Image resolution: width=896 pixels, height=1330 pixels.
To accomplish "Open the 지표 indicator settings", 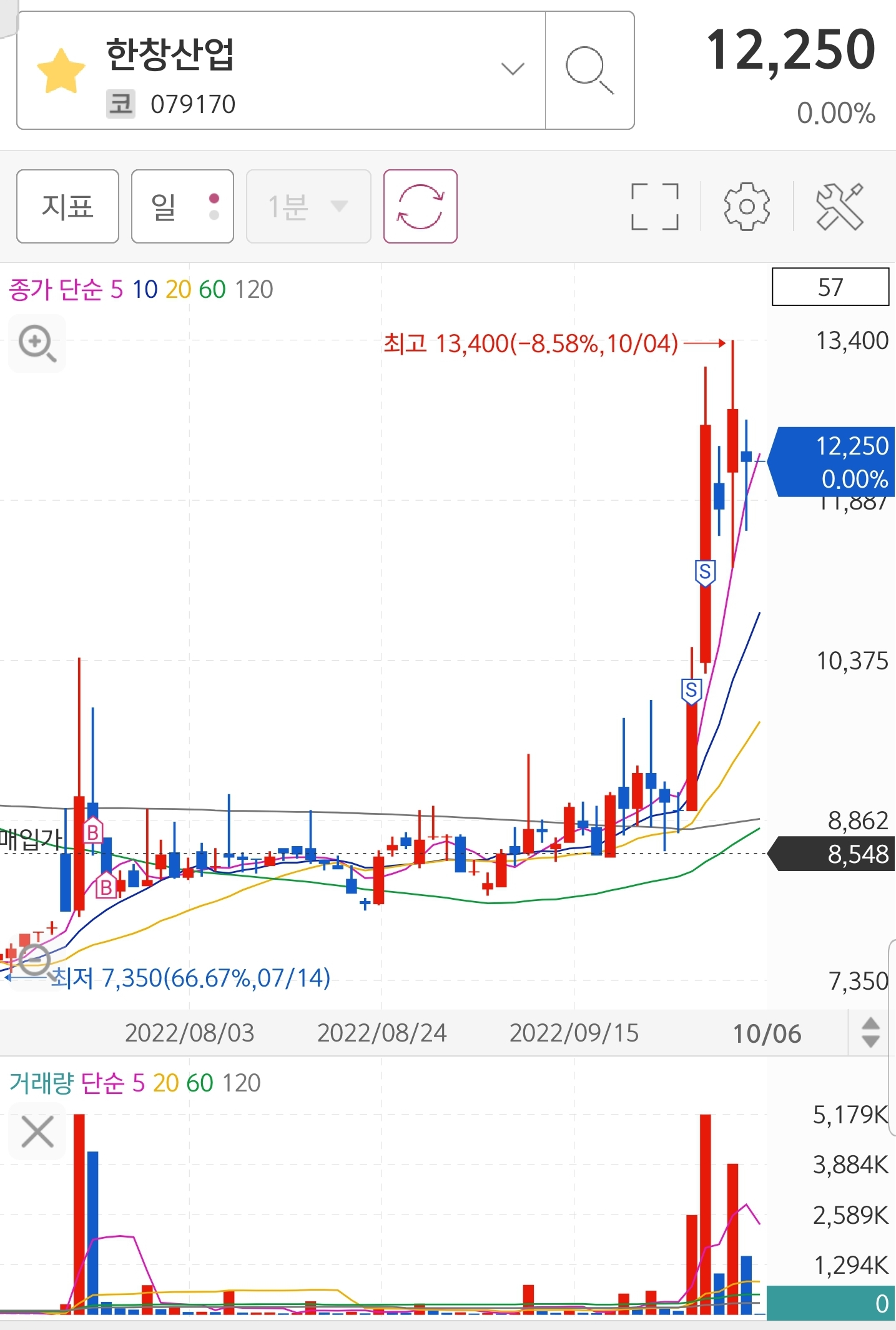I will pos(67,206).
